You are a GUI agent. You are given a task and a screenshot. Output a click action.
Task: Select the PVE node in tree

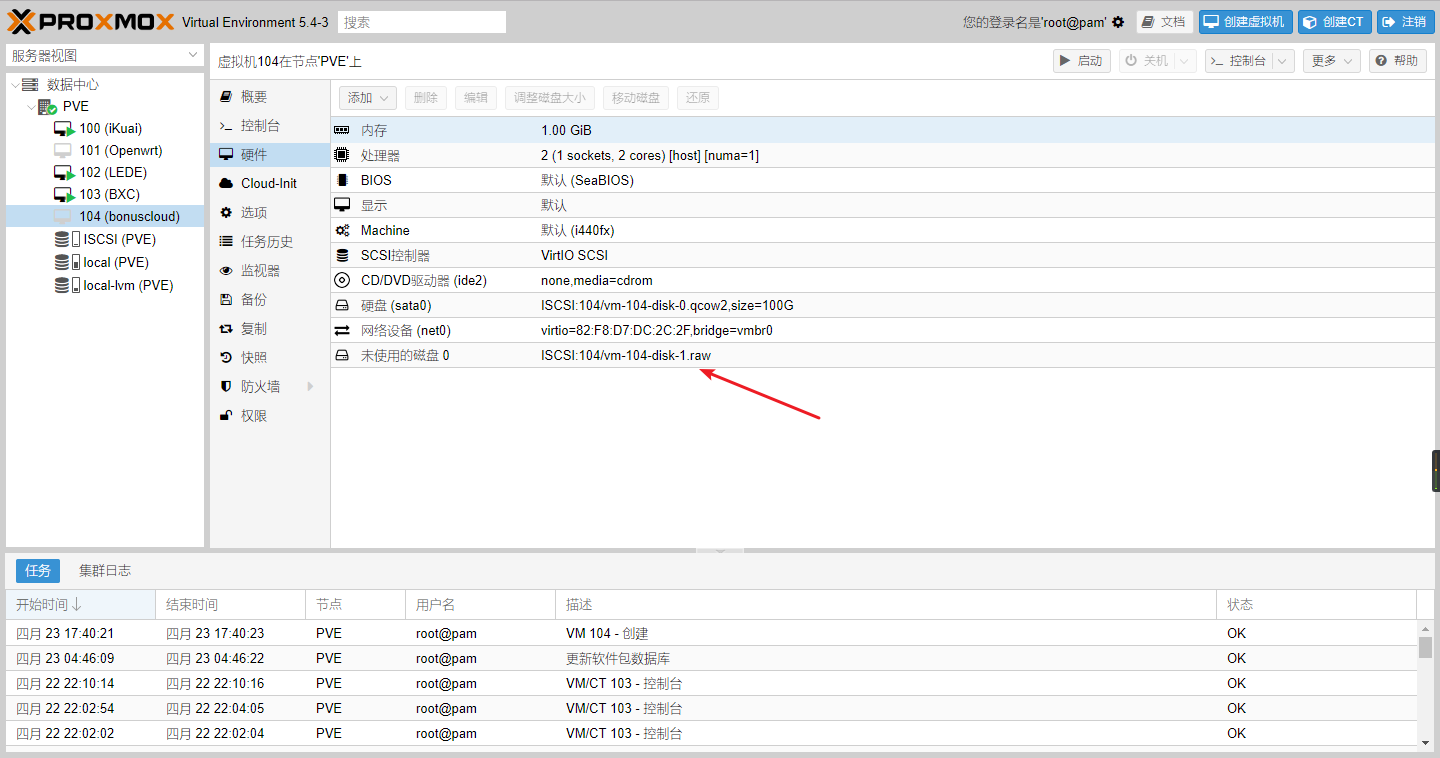coord(76,107)
